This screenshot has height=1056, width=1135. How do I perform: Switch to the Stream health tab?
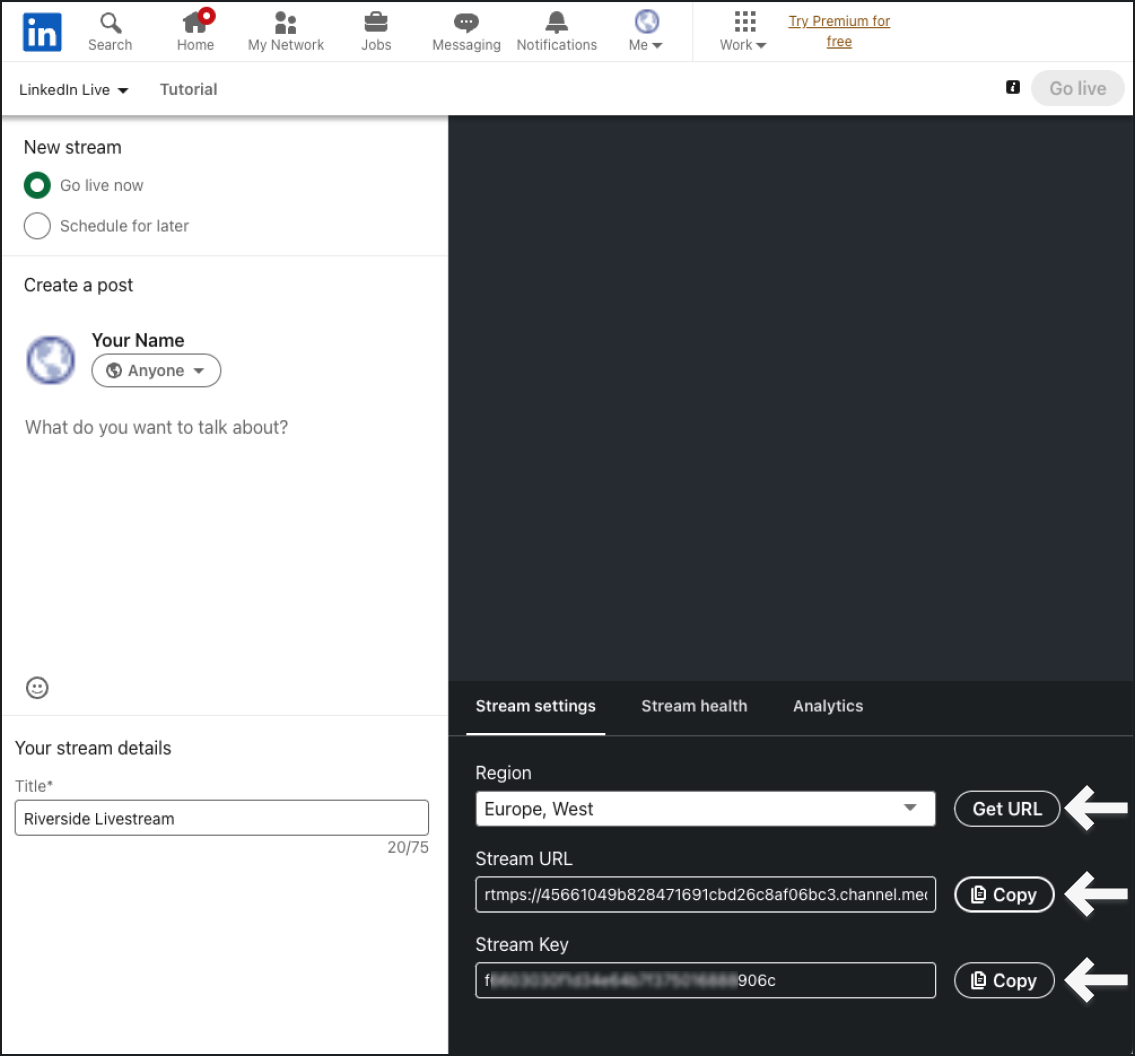694,706
